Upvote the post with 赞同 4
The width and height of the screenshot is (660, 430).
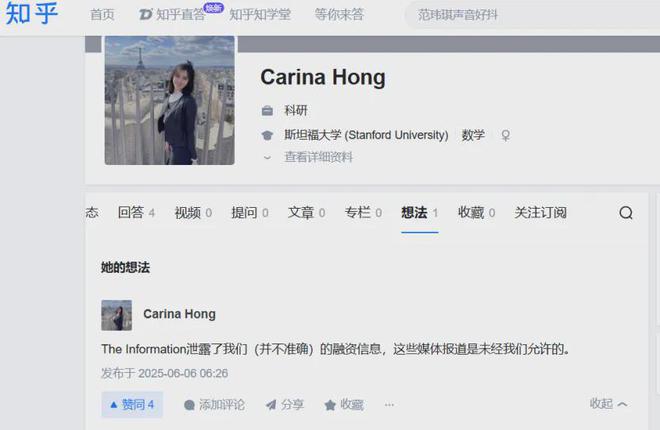(132, 405)
